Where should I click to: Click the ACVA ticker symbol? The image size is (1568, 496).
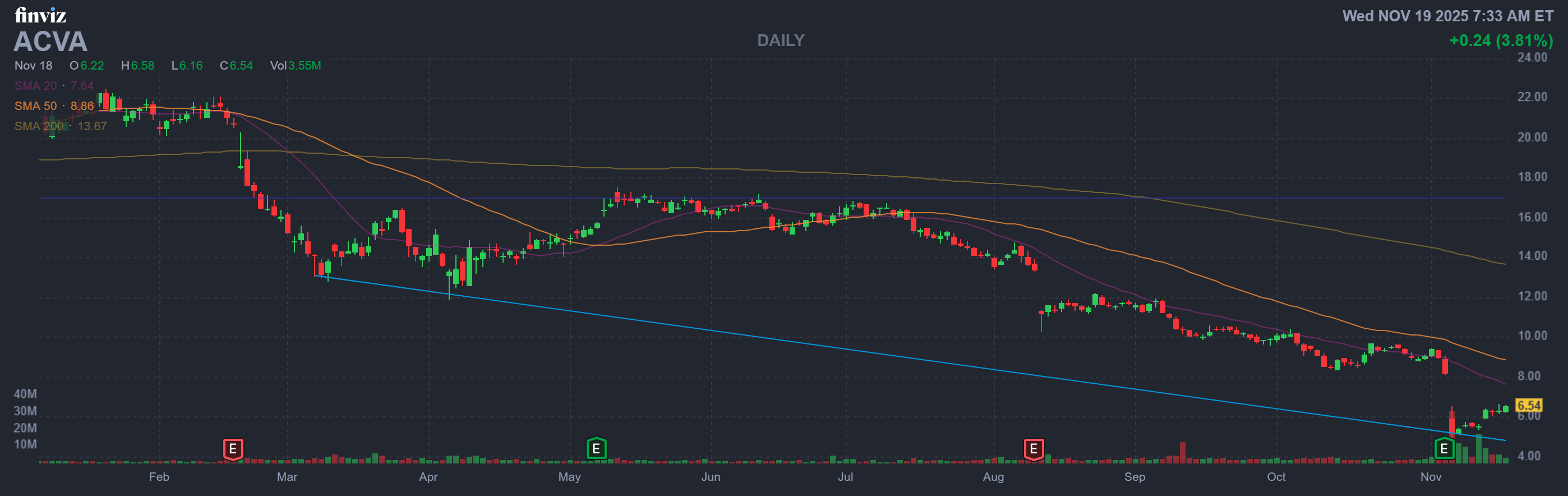coord(50,42)
